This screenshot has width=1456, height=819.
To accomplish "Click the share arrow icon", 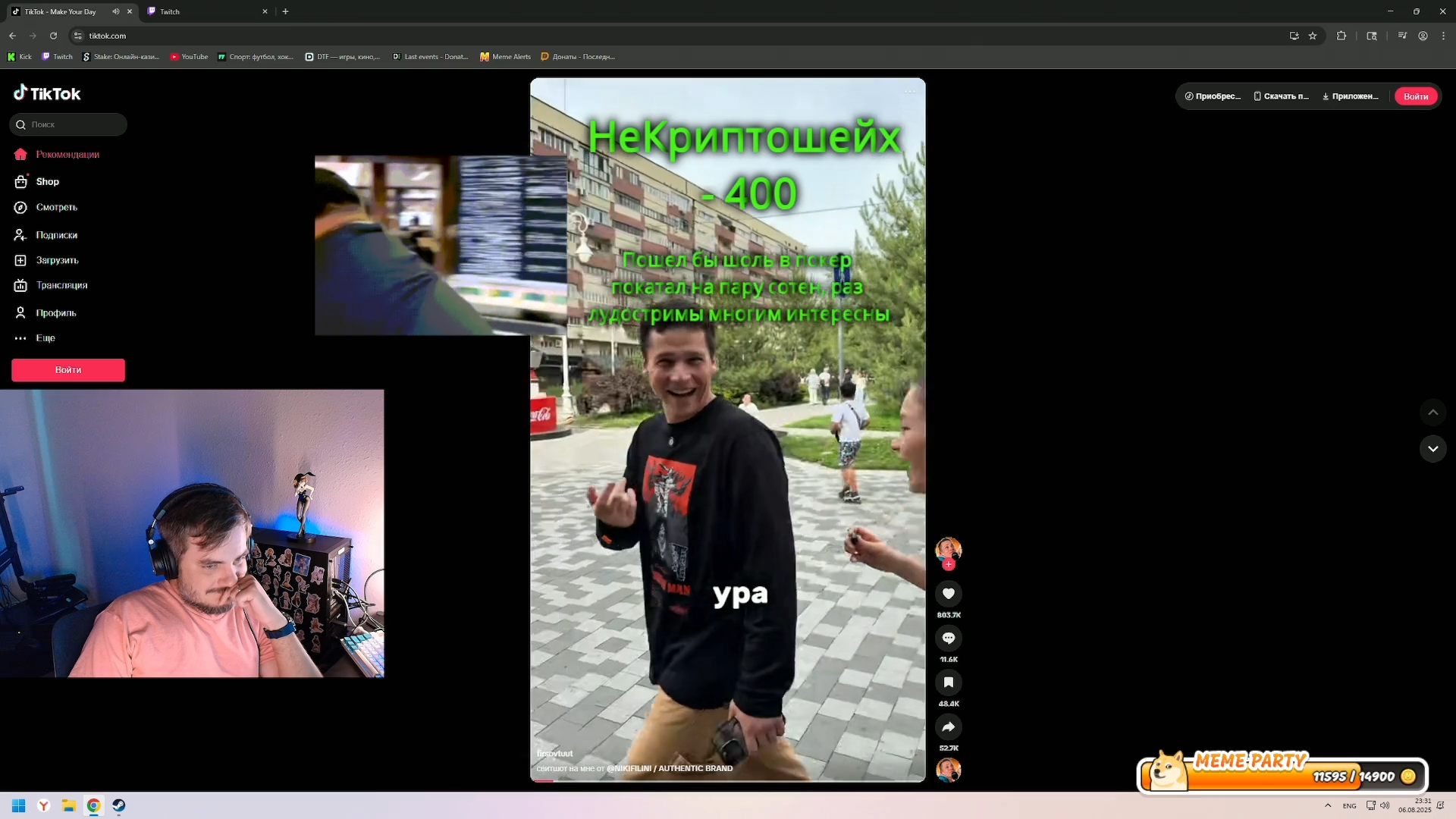I will 948,727.
